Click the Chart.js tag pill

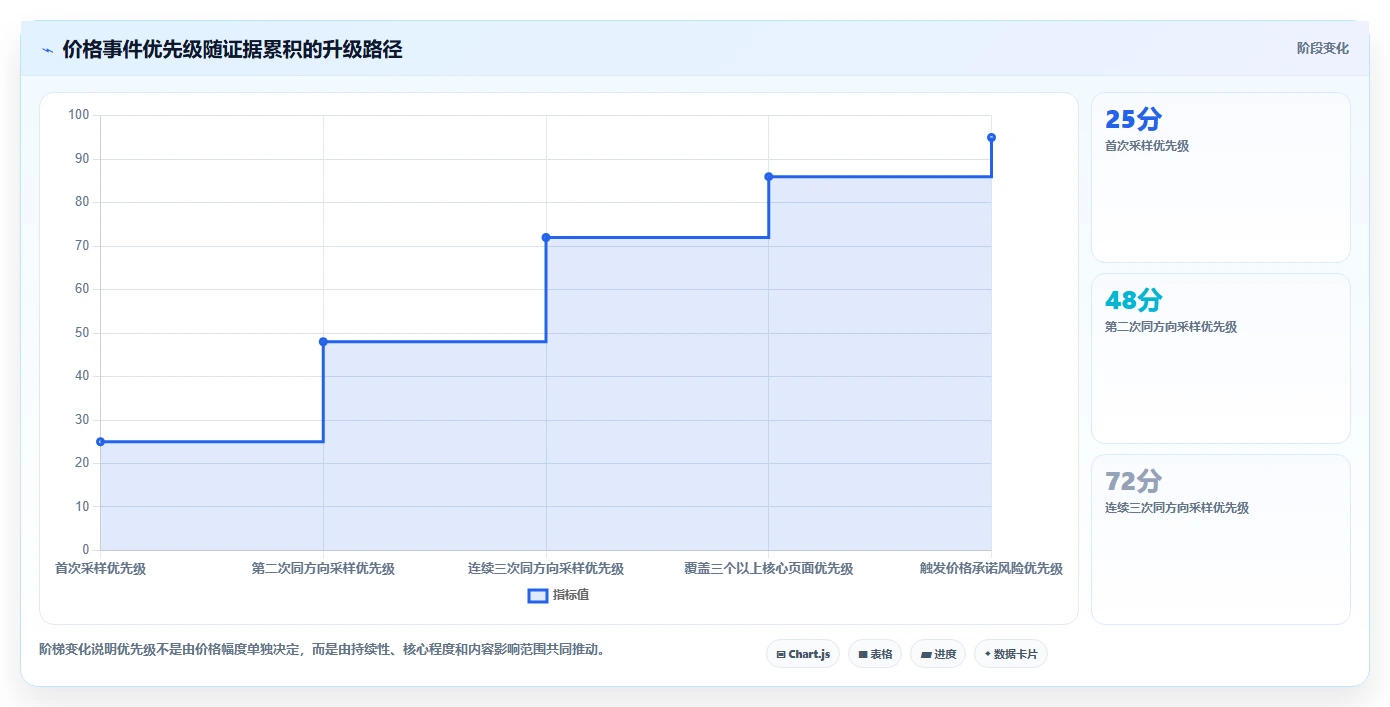click(x=803, y=654)
